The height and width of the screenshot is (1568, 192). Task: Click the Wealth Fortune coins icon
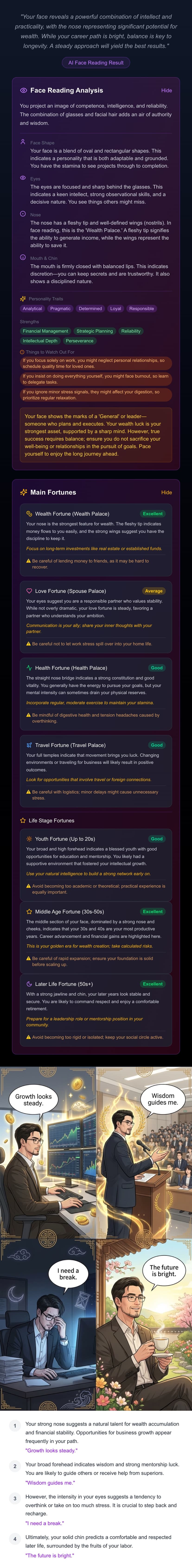[29, 513]
